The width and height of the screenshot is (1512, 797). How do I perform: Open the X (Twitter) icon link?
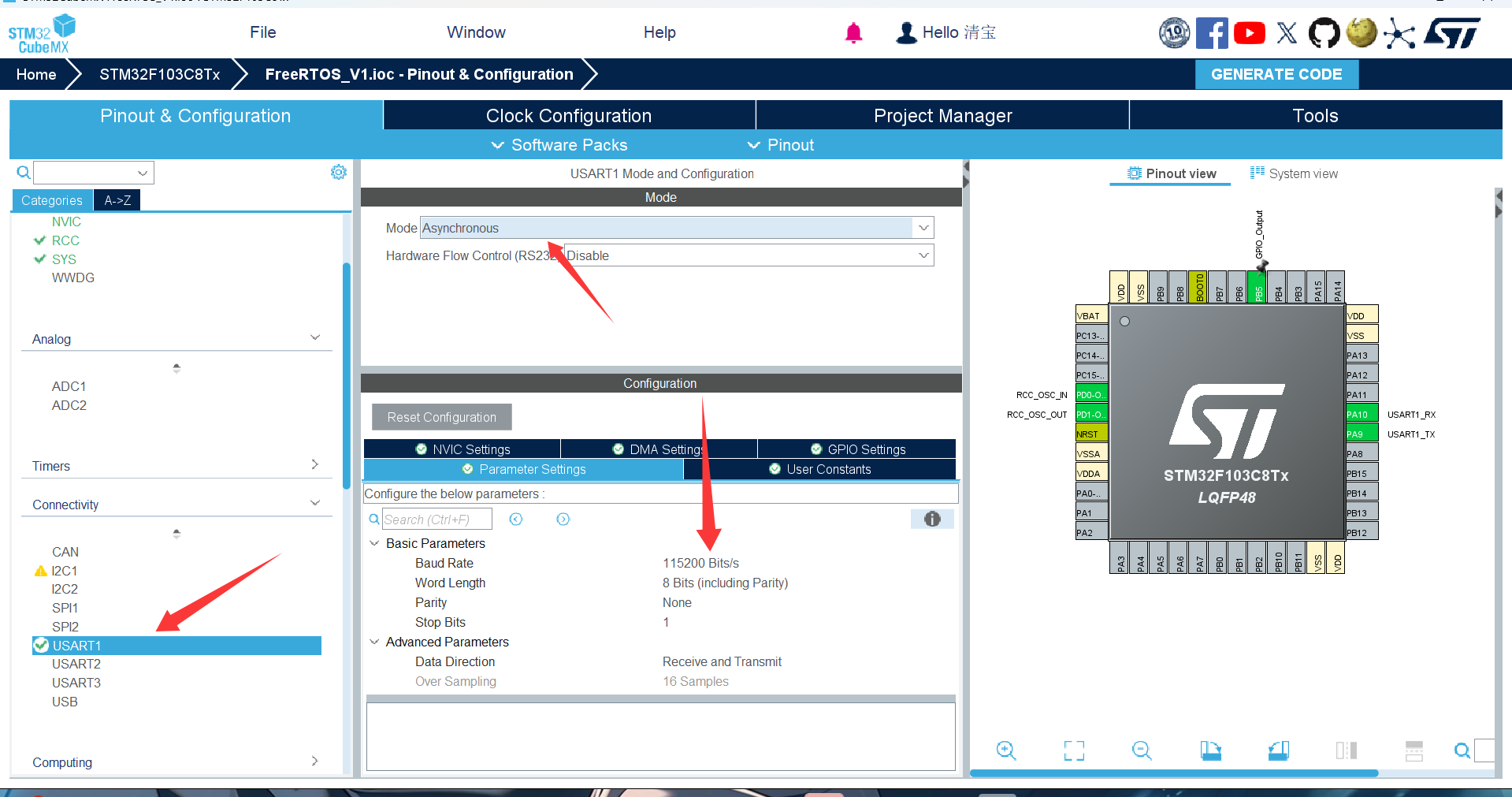(x=1287, y=33)
